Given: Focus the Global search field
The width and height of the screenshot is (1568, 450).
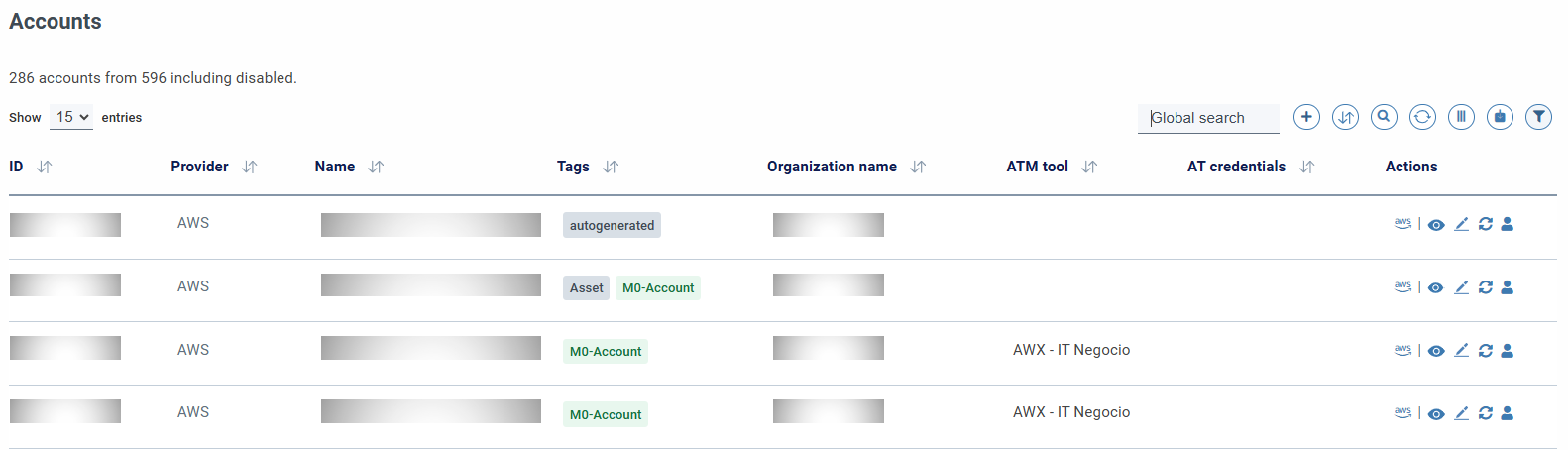Looking at the screenshot, I should click(1207, 118).
